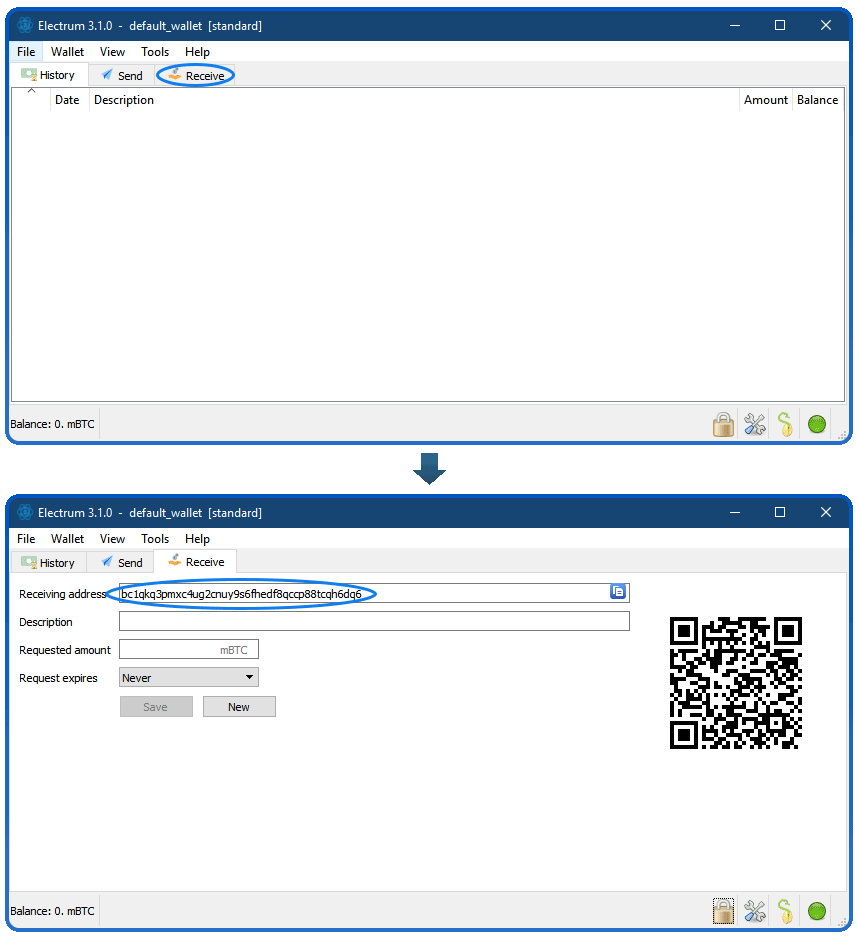Open preferences tools icon in lower window
The width and height of the screenshot is (858, 937).
755,911
